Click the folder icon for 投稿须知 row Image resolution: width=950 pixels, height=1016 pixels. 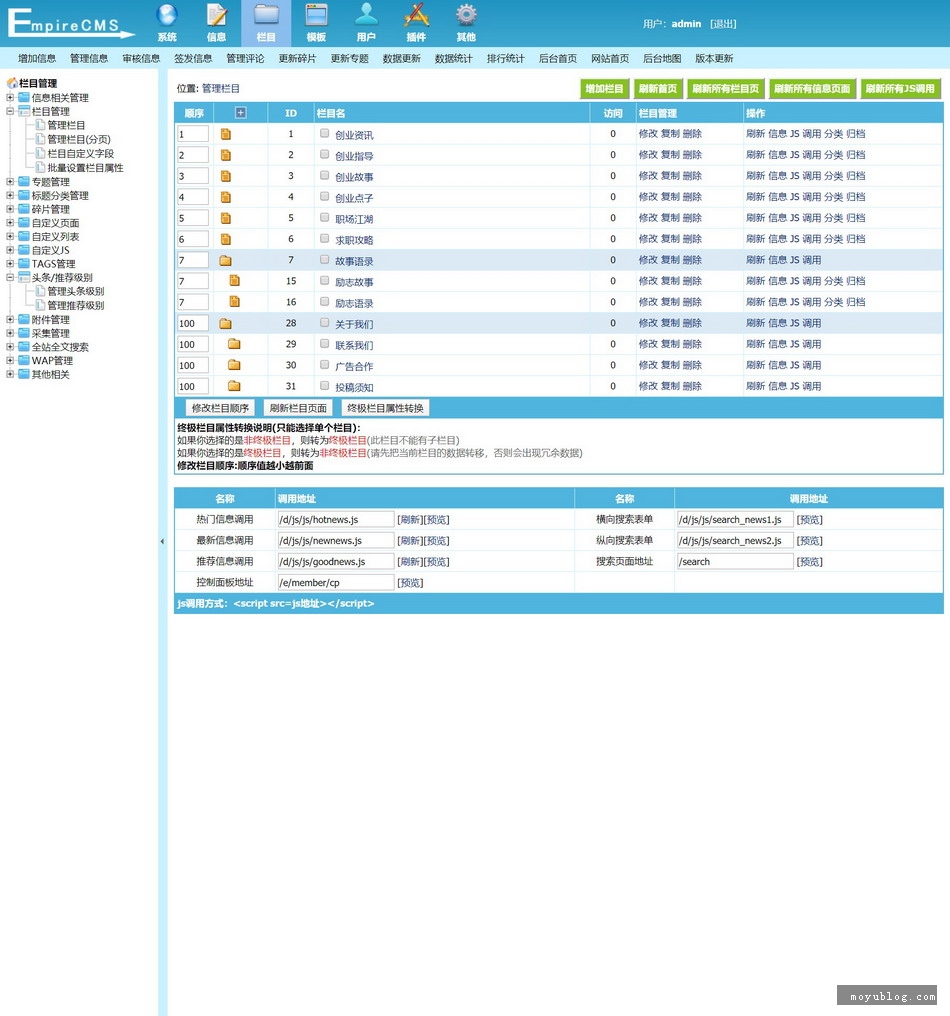[x=235, y=386]
